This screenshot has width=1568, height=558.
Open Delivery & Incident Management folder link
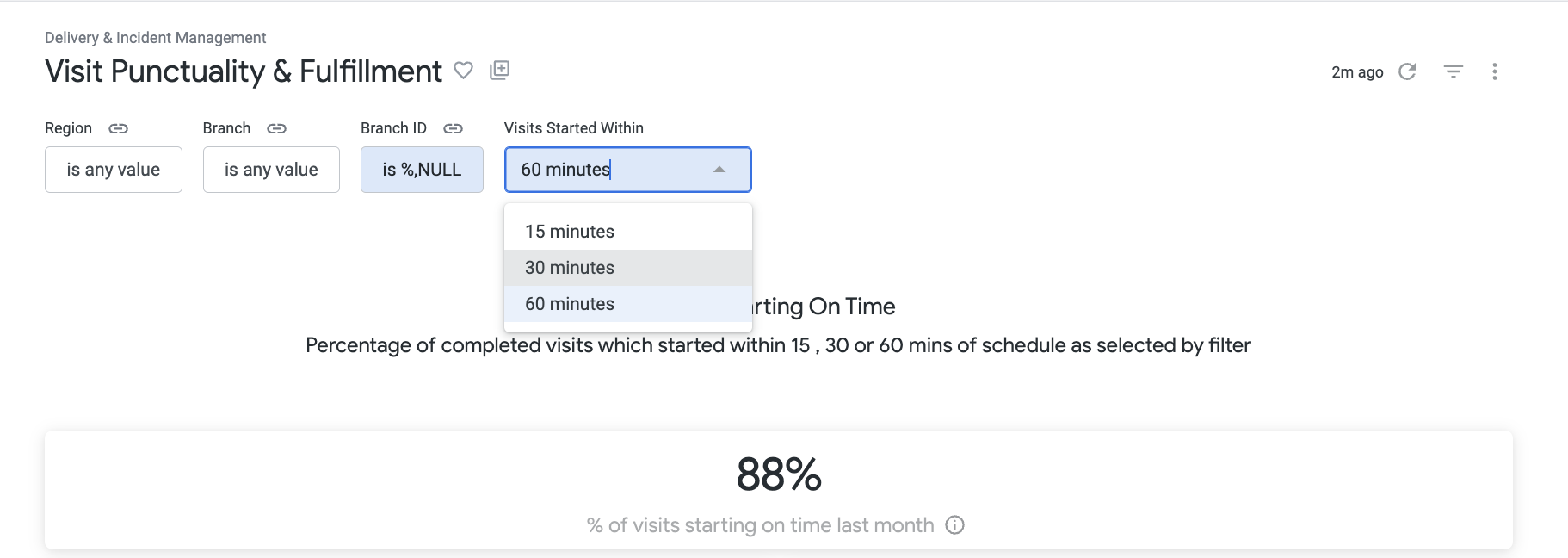(x=155, y=38)
